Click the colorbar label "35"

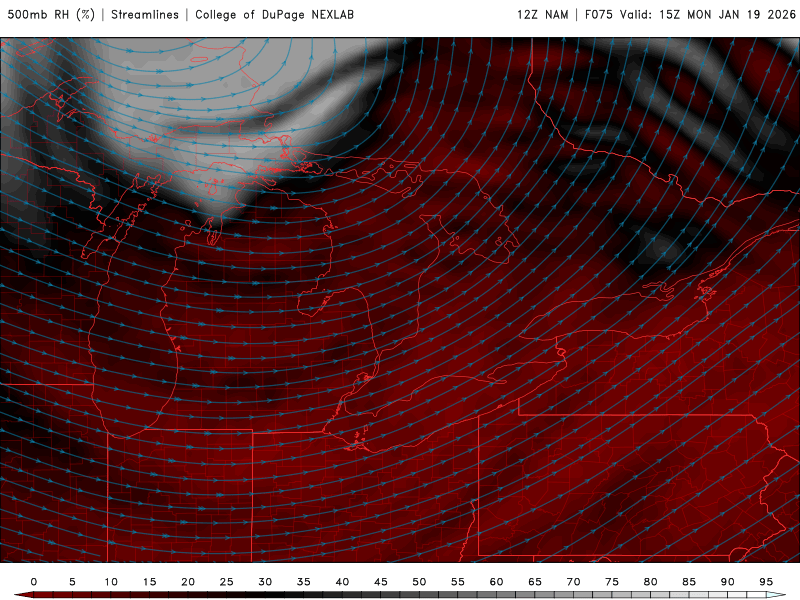304,582
